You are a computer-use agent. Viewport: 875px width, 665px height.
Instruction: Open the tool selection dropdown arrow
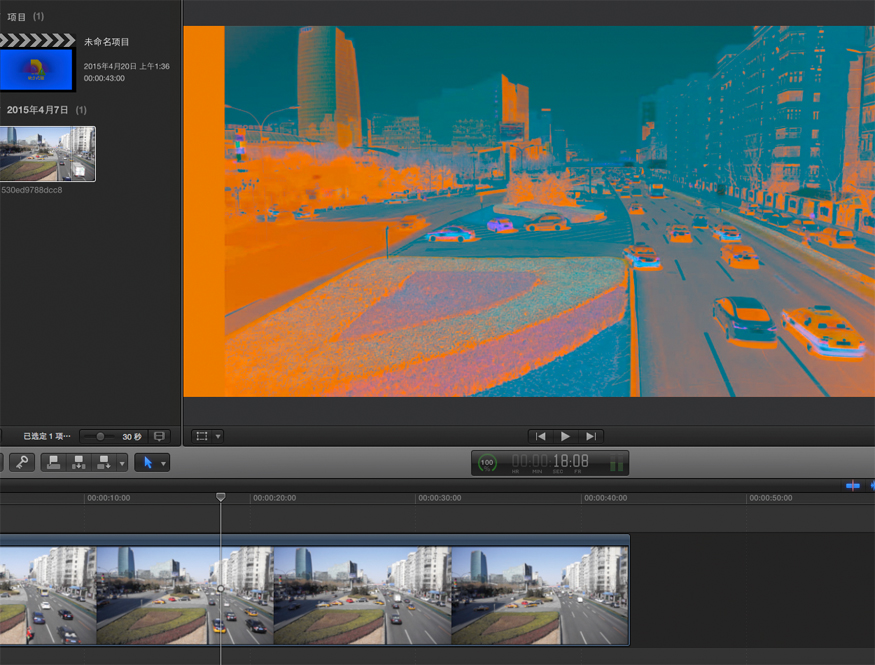pos(163,462)
